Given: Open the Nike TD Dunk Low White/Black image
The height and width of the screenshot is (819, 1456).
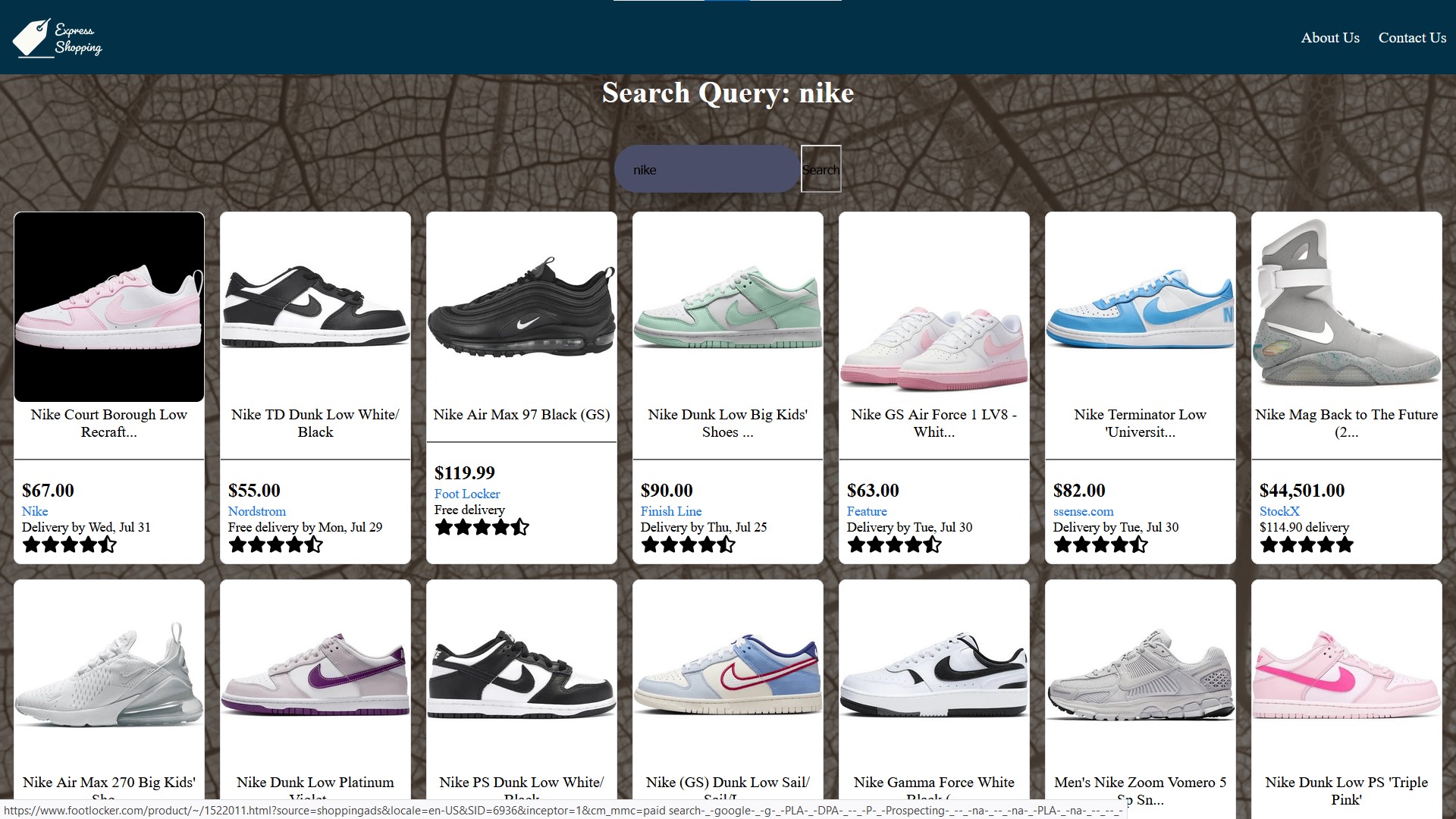Looking at the screenshot, I should coord(315,307).
